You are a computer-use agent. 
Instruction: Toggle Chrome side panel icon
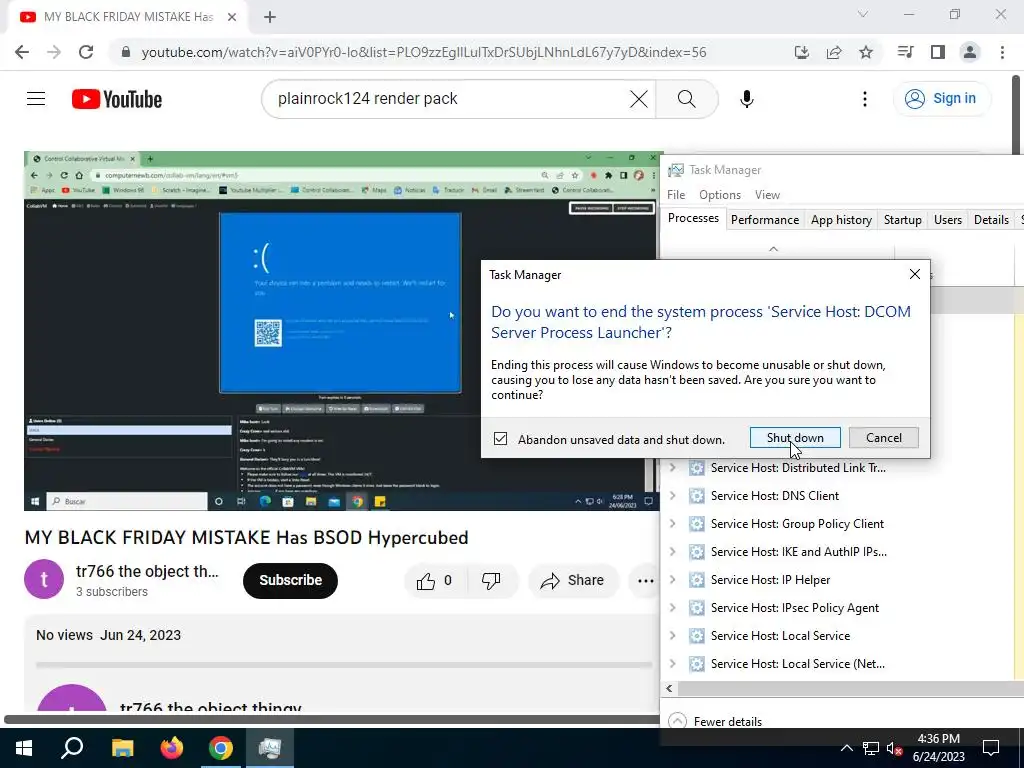tap(938, 52)
